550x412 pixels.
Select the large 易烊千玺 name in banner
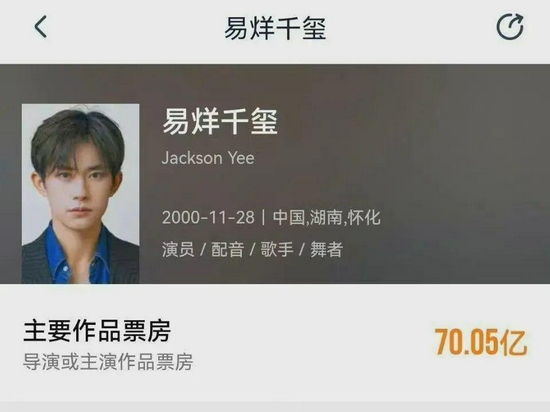(x=220, y=121)
